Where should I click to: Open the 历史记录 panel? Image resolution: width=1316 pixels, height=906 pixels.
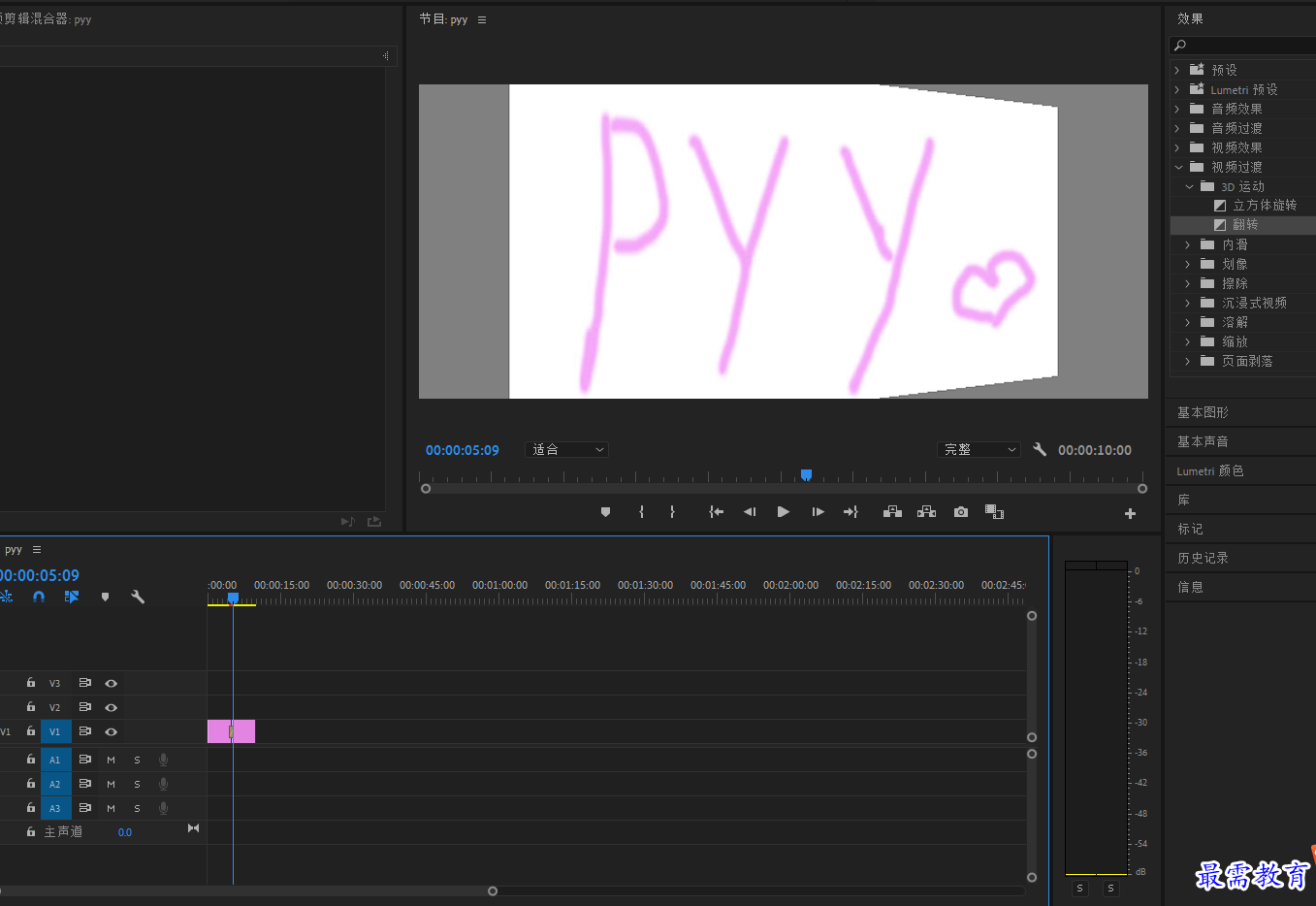pyautogui.click(x=1203, y=558)
